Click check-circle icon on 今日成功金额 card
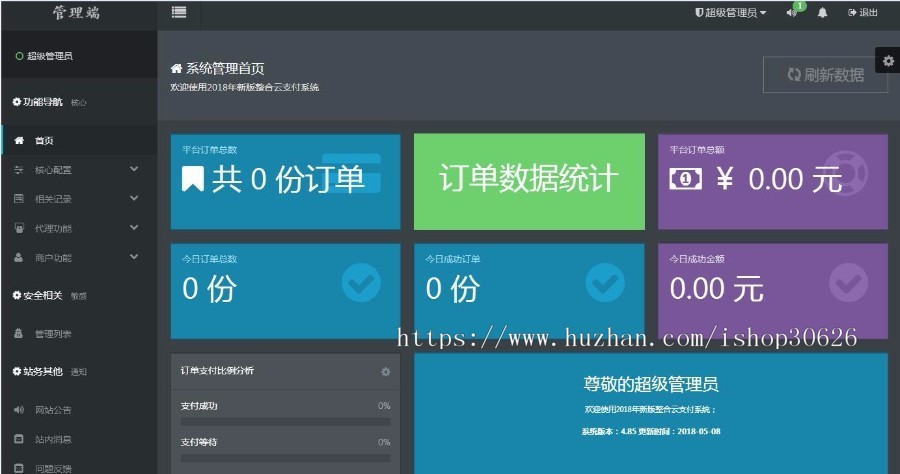 click(x=848, y=283)
